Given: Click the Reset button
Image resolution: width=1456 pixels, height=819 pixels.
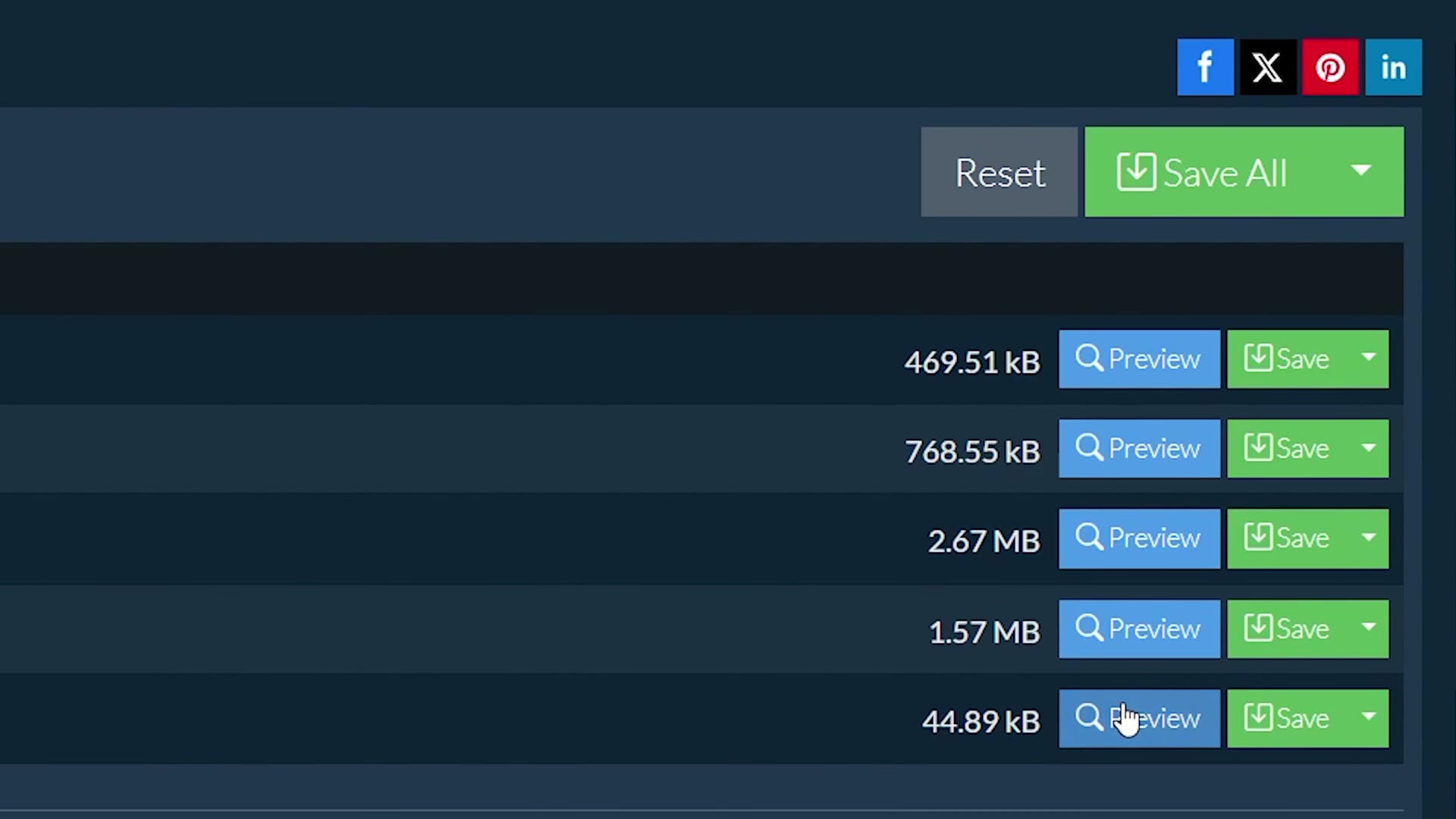Looking at the screenshot, I should [999, 172].
